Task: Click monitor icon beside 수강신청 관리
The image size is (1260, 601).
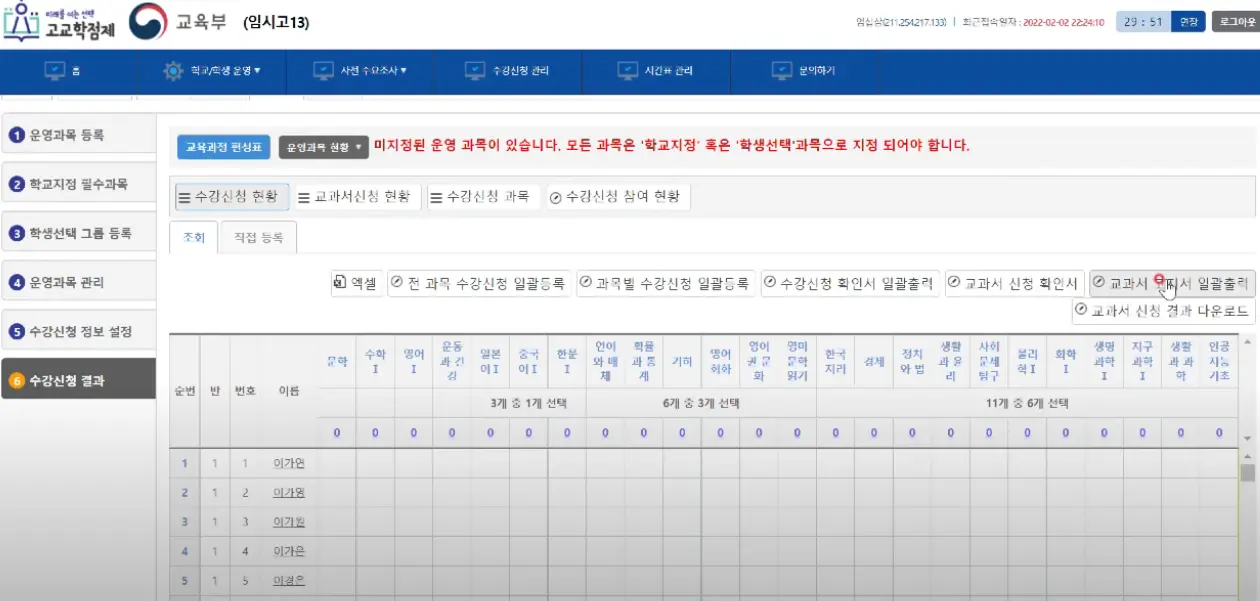Action: (475, 71)
